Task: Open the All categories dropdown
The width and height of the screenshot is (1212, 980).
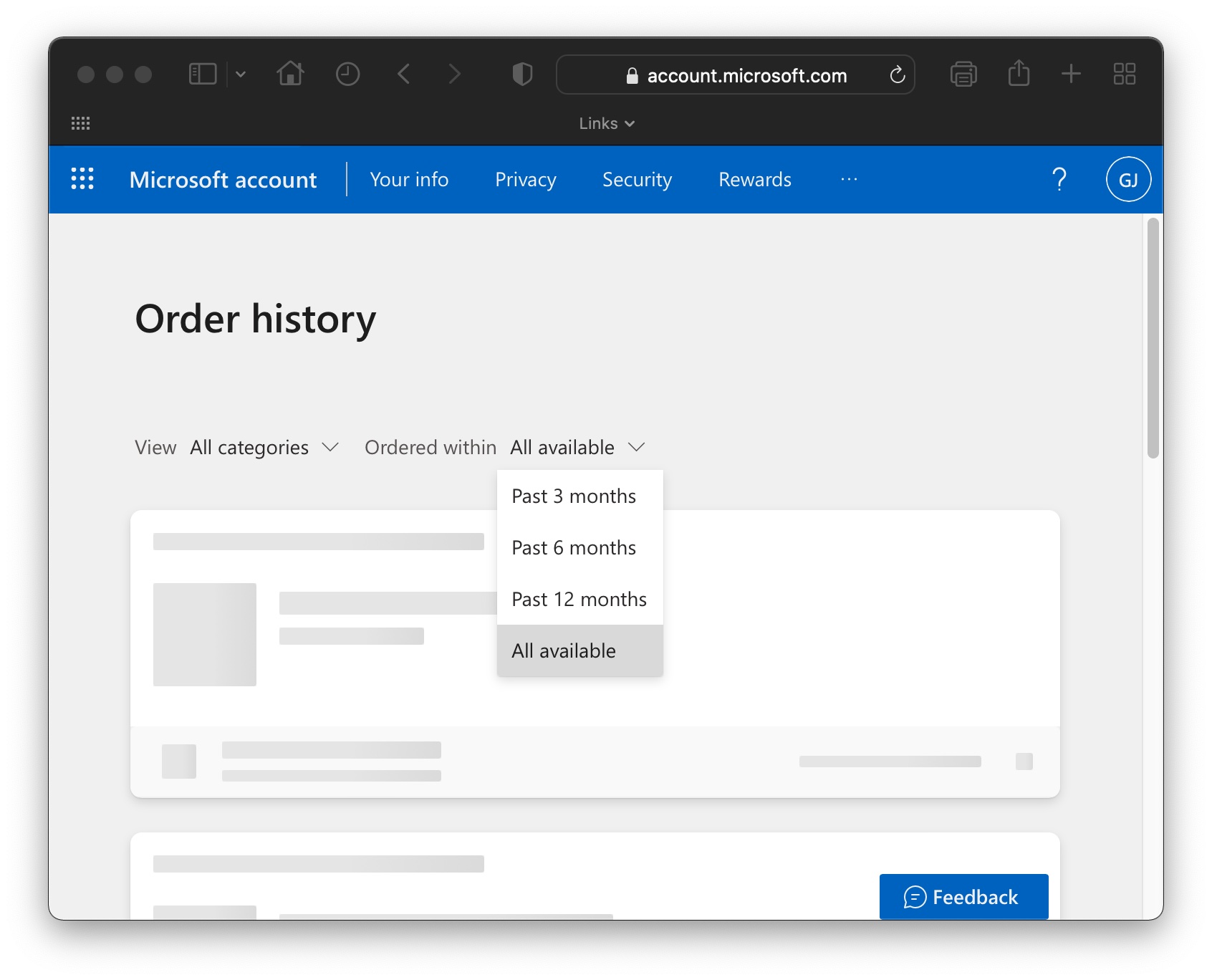Action: [x=264, y=447]
